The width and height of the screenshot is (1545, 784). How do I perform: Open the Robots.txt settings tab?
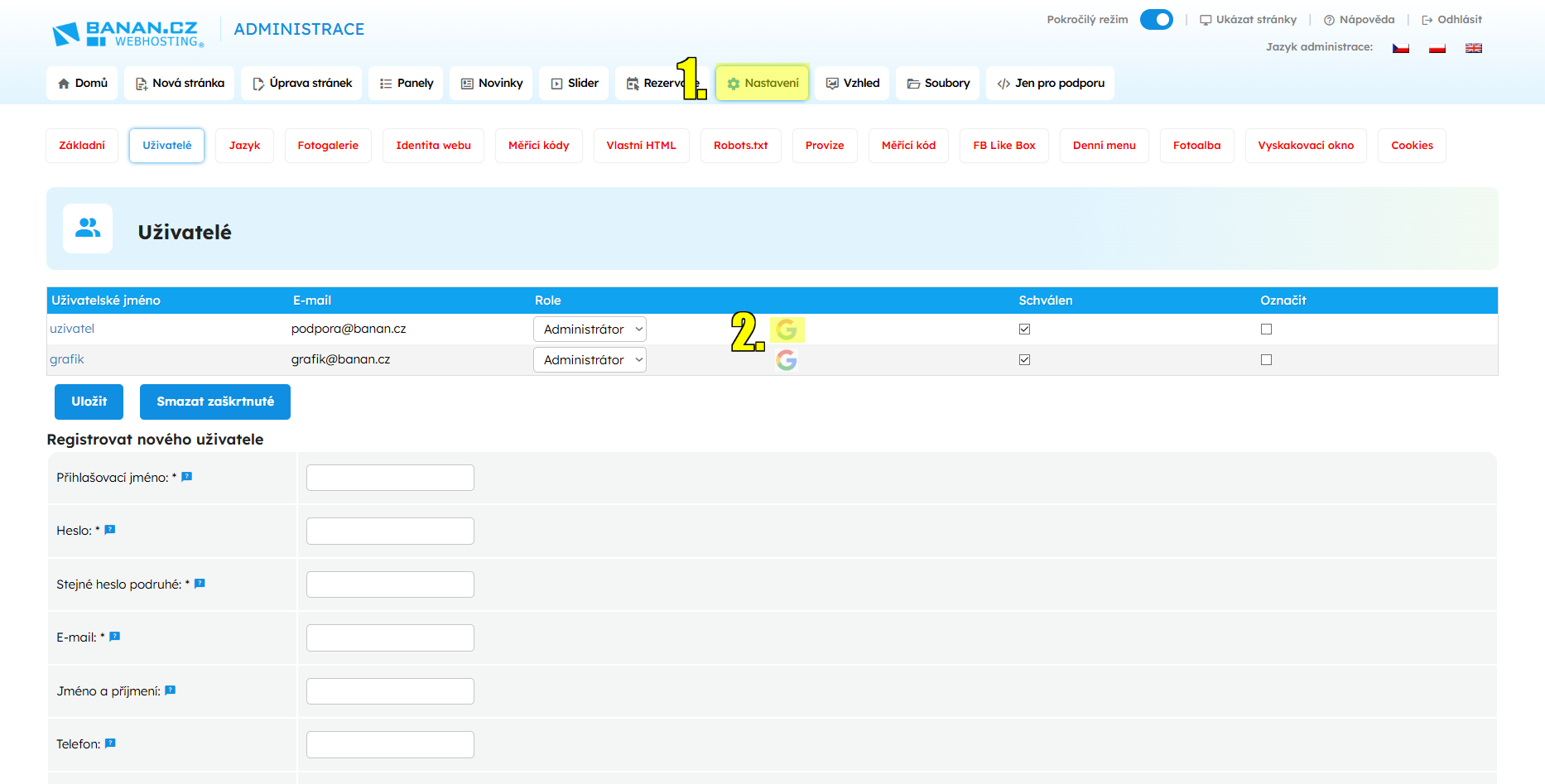(x=741, y=146)
